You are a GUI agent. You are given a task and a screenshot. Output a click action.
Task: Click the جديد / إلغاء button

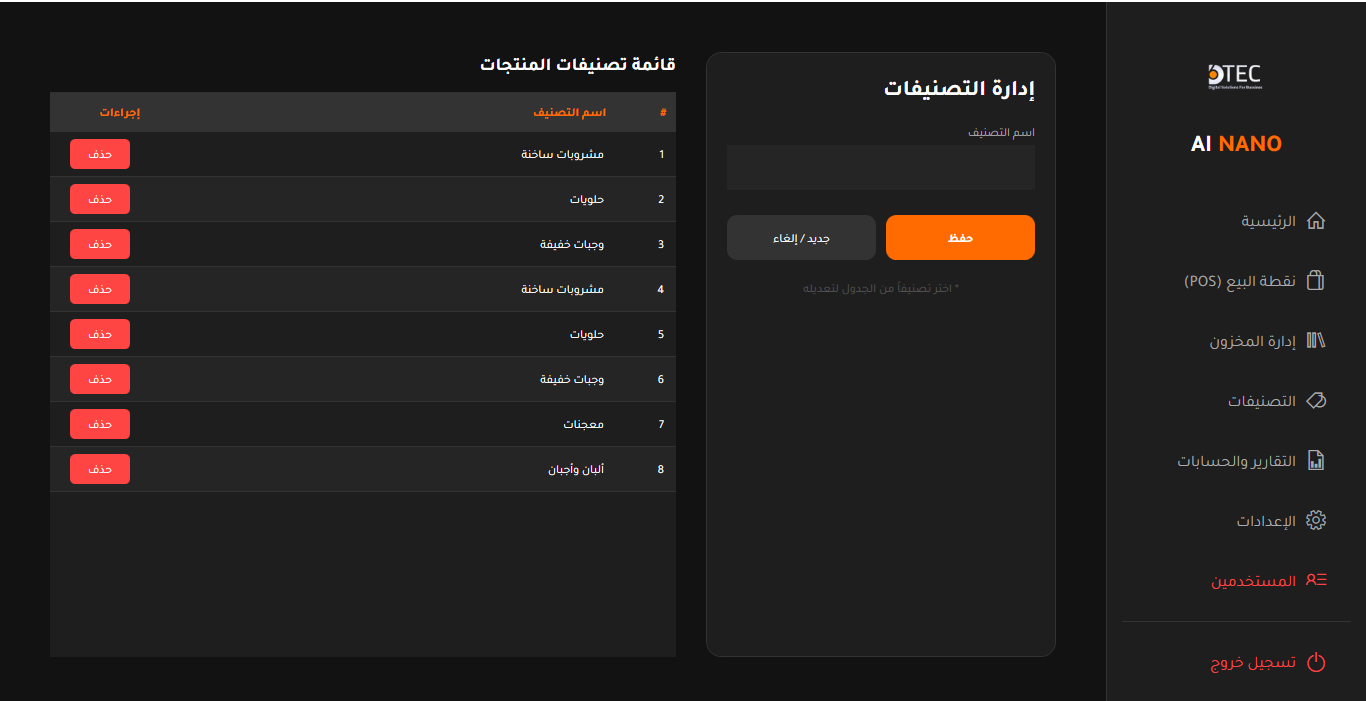pyautogui.click(x=800, y=237)
